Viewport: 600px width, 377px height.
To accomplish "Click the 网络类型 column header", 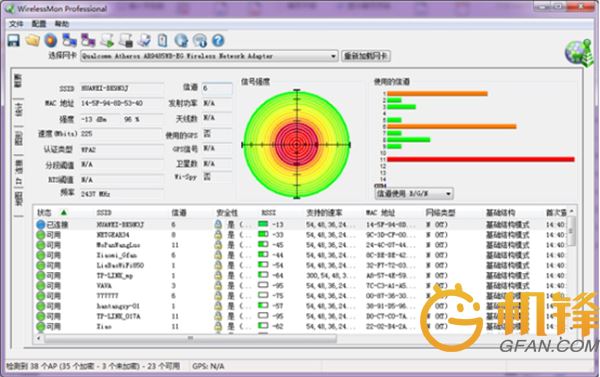I will [x=440, y=212].
